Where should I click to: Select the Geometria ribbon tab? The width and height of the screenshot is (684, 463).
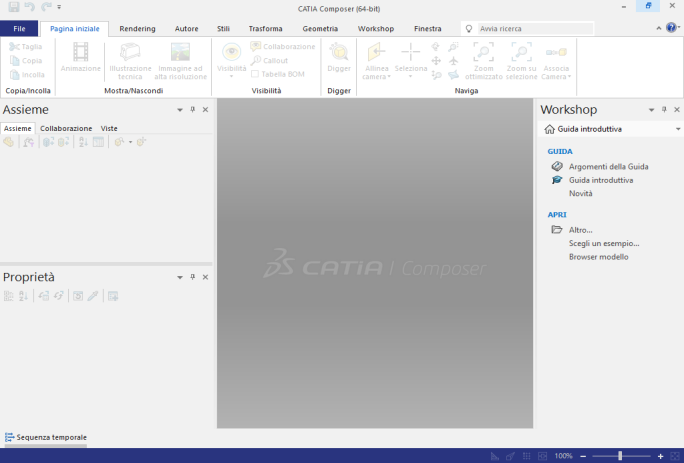pyautogui.click(x=320, y=29)
